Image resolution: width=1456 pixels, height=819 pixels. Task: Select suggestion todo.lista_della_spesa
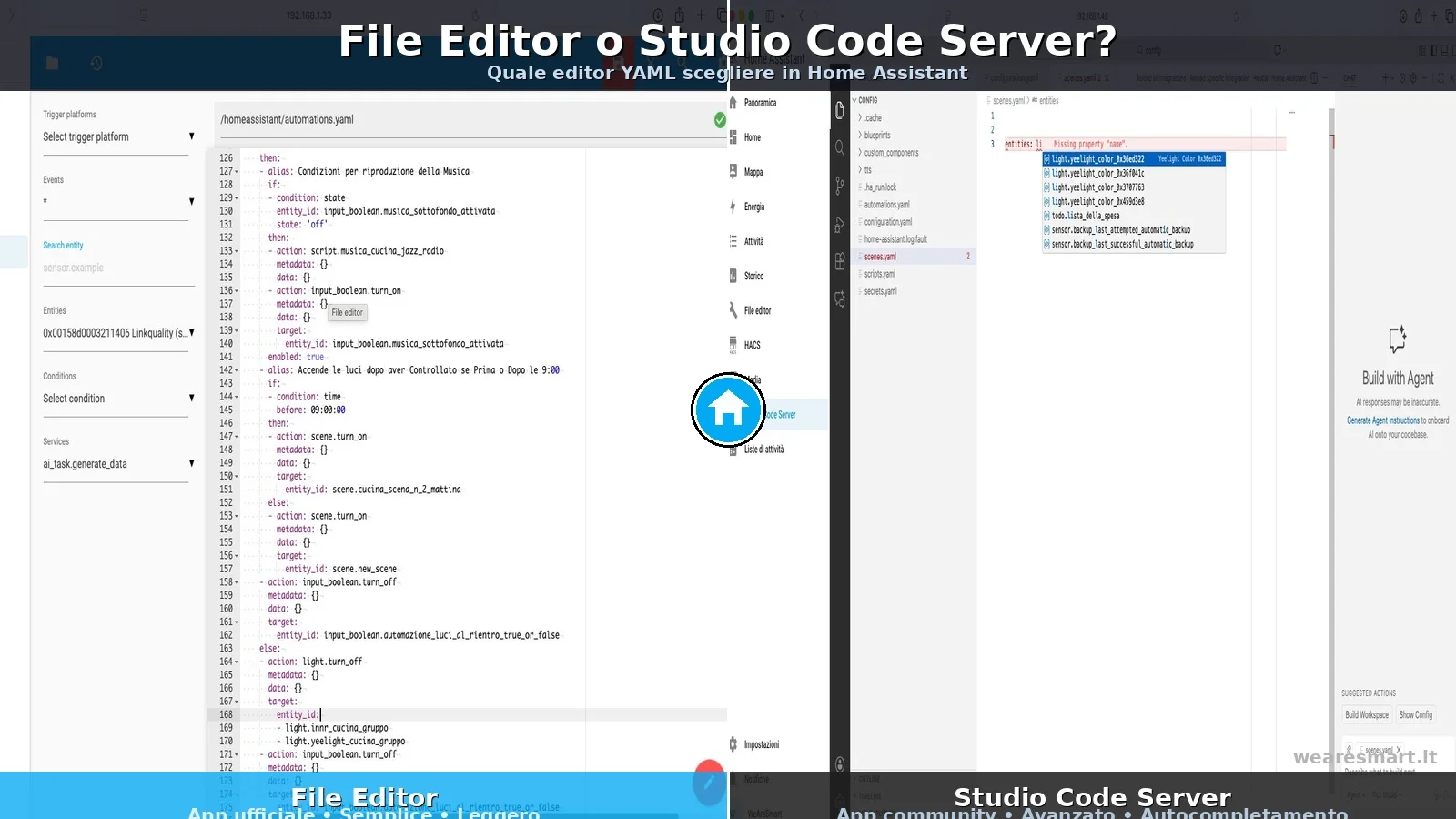(x=1134, y=216)
